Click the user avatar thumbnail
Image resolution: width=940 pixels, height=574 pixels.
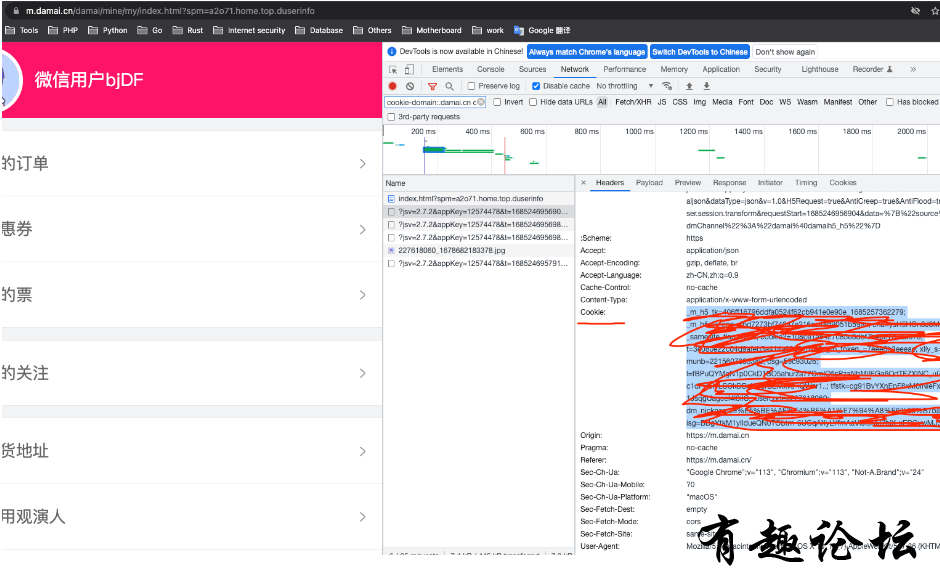click(x=11, y=80)
